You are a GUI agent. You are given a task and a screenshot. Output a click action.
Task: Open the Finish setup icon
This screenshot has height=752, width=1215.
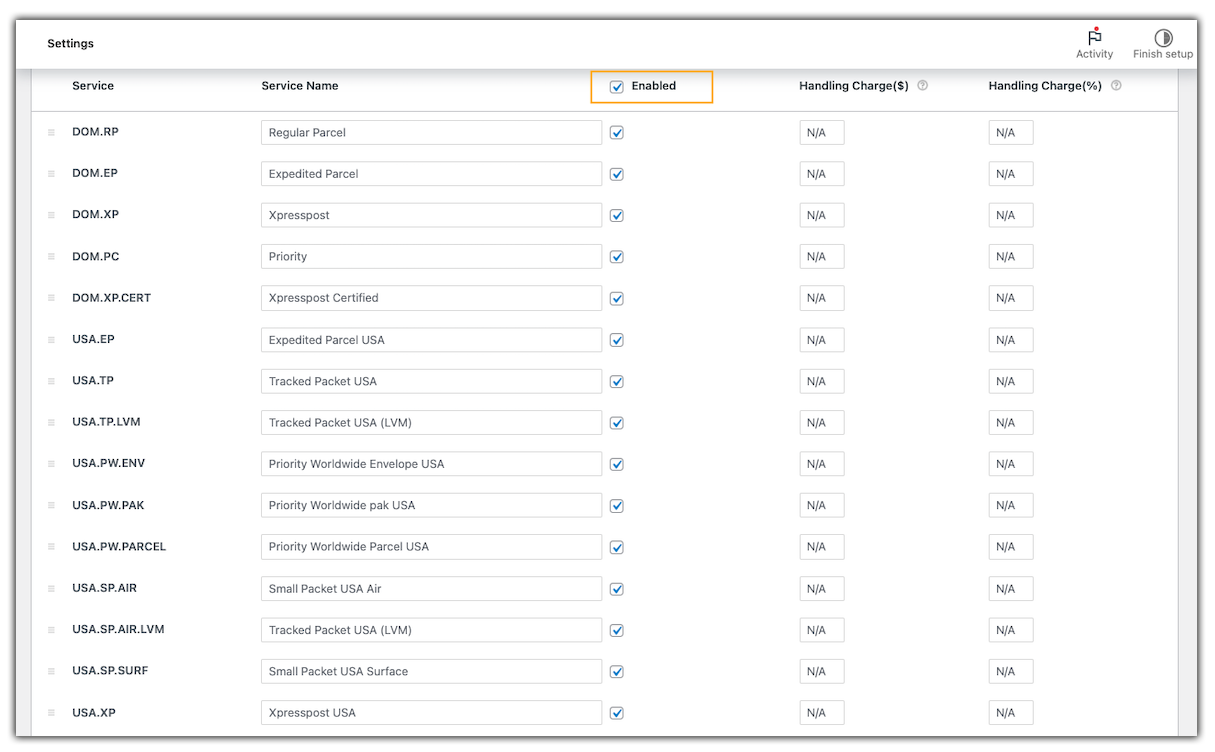(x=1162, y=38)
